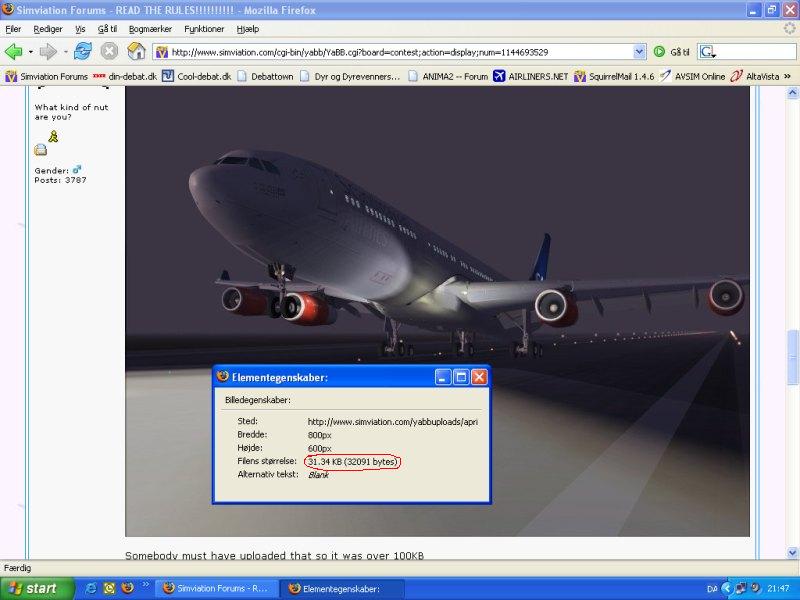The width and height of the screenshot is (800, 600).
Task: Click the male gender symbol icon
Action: [77, 169]
